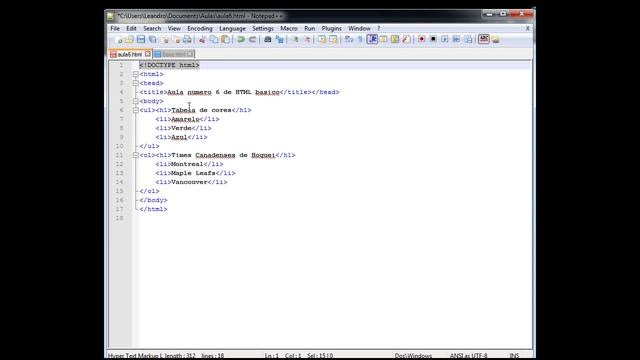Toggle show all characters pilcrow icon
This screenshot has height=360, width=640.
point(360,40)
